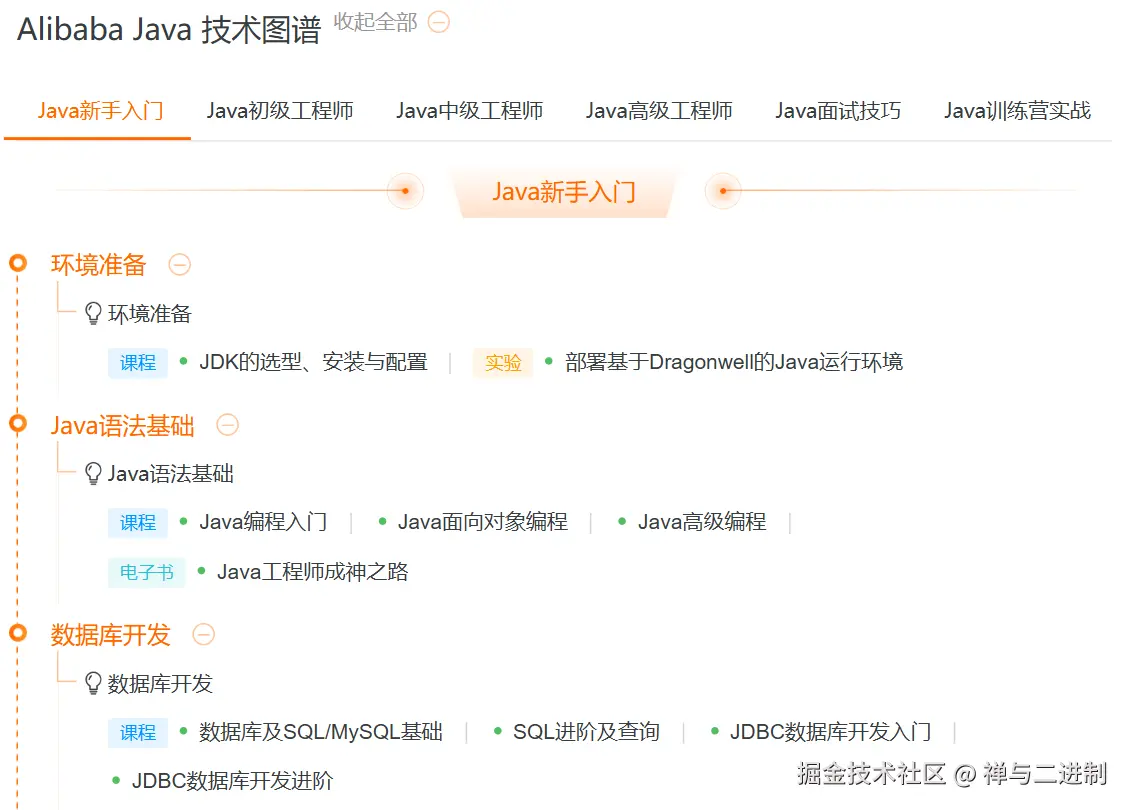Collapse the Java语法基础 section
The width and height of the screenshot is (1130, 810).
pyautogui.click(x=227, y=425)
